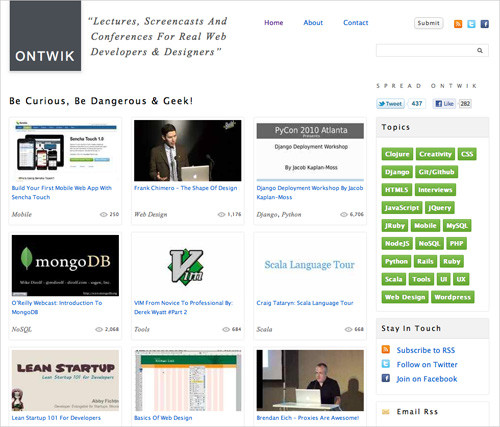
Task: Select the Clojure topic tag
Action: click(397, 154)
